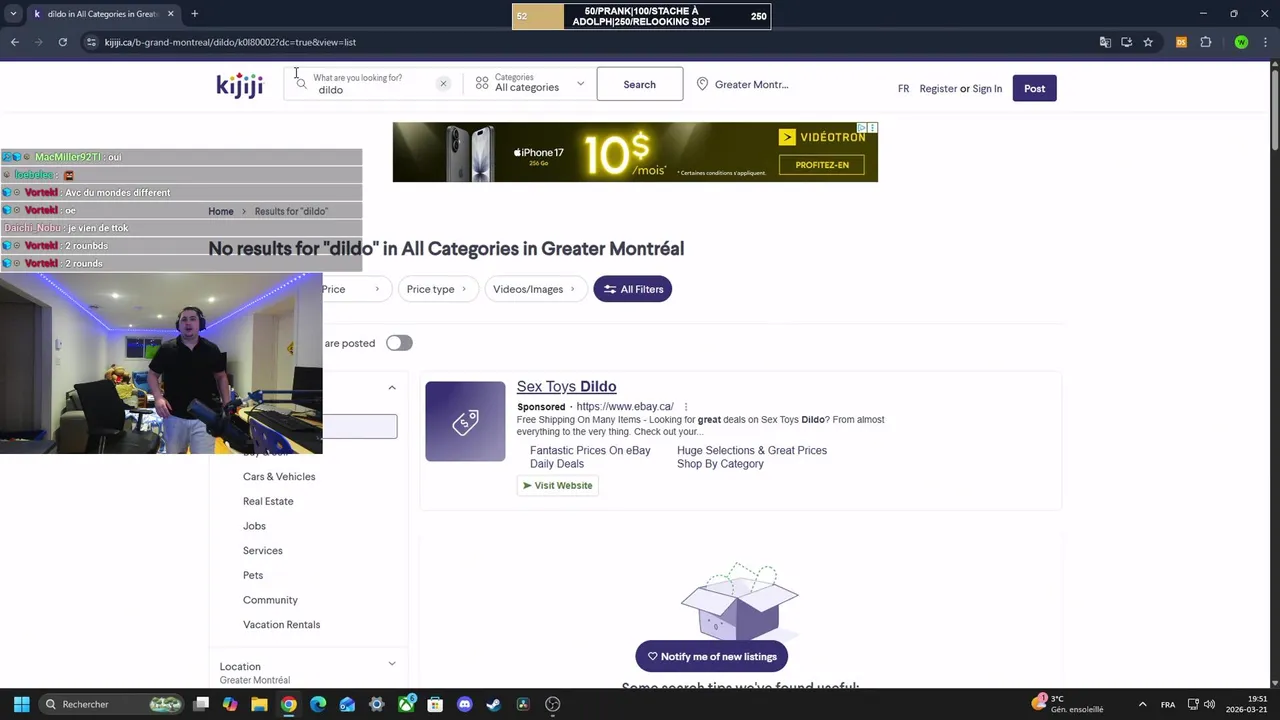Open OBS Studio from the taskbar
The height and width of the screenshot is (720, 1280).
tap(552, 704)
